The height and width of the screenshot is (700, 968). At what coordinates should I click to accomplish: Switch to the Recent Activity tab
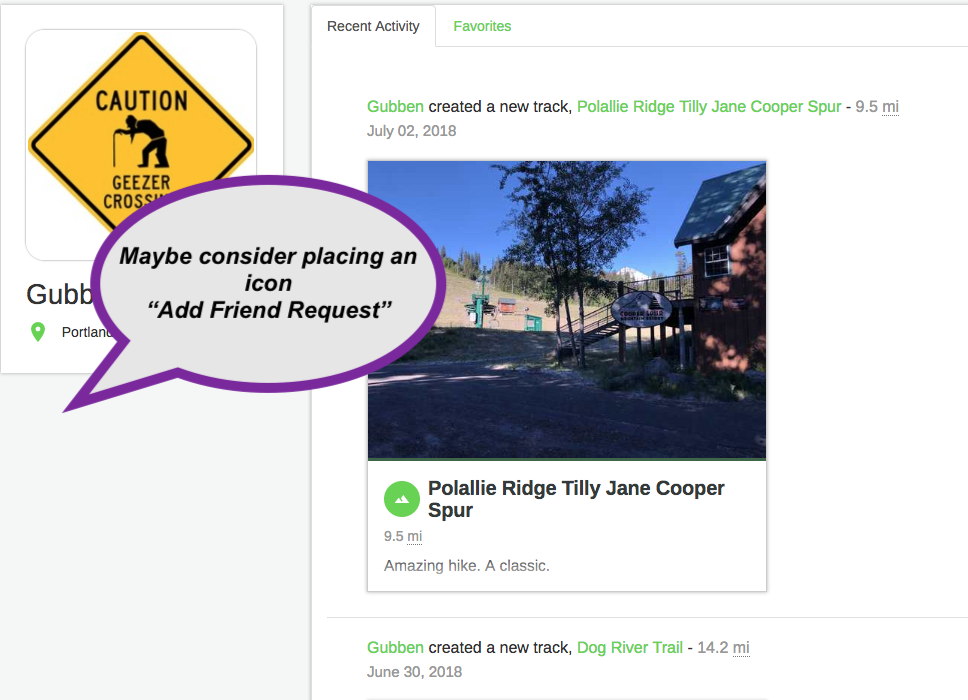click(x=373, y=26)
